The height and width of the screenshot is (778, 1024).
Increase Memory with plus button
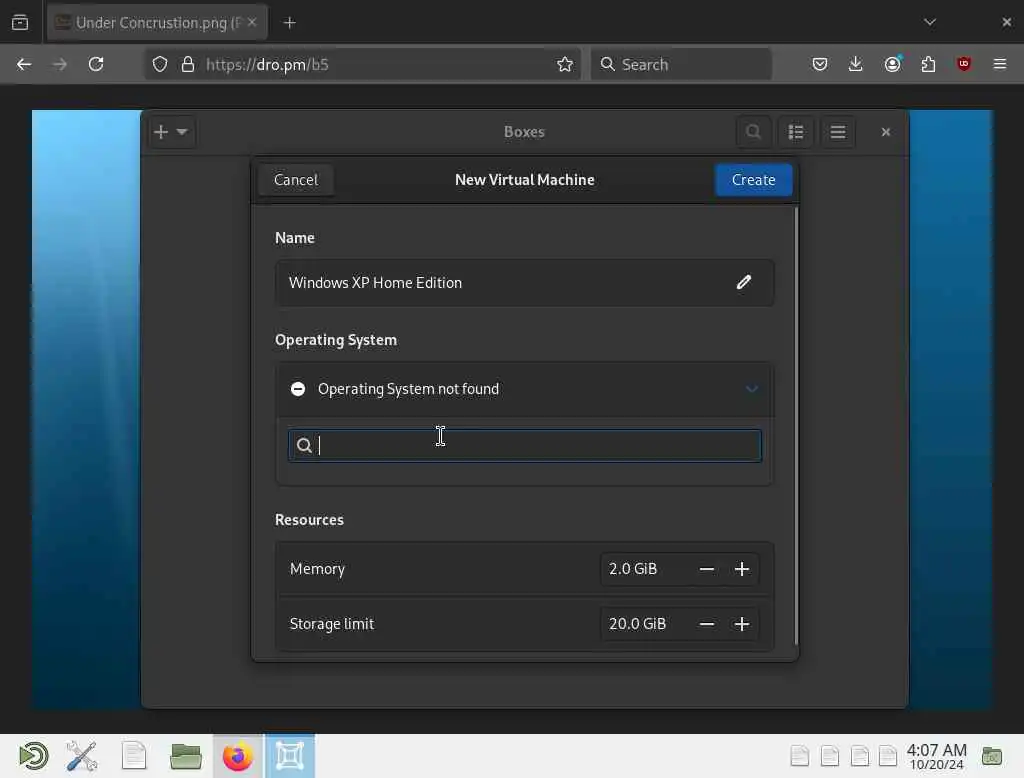click(x=741, y=569)
